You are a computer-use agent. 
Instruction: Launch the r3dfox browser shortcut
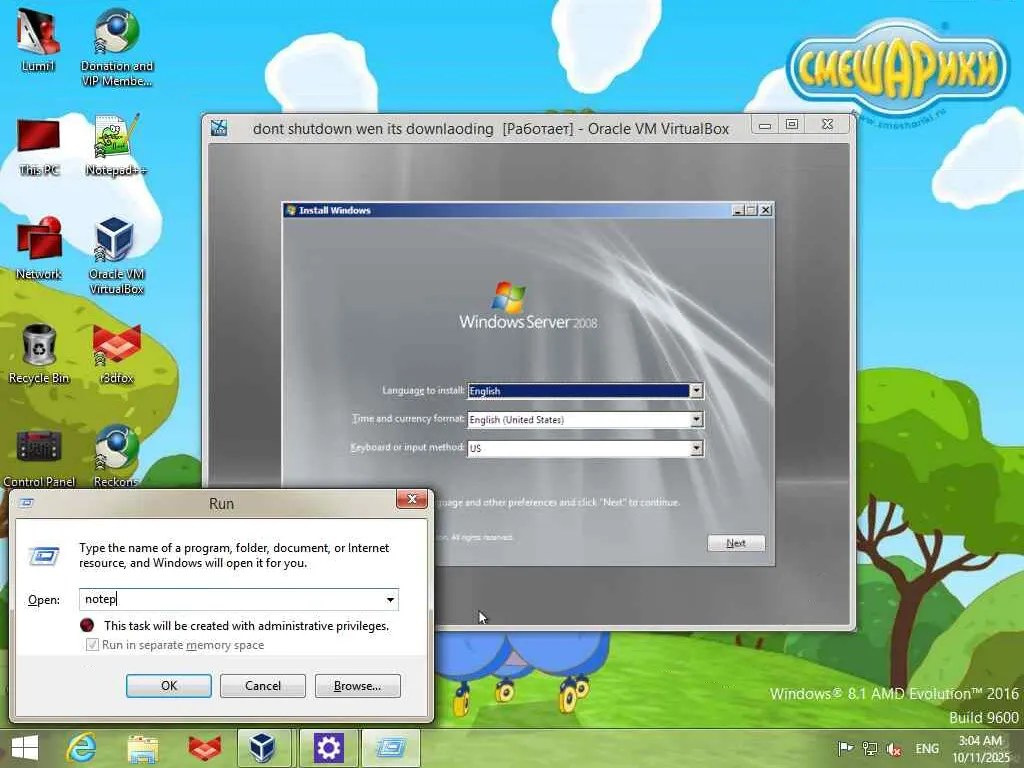116,353
